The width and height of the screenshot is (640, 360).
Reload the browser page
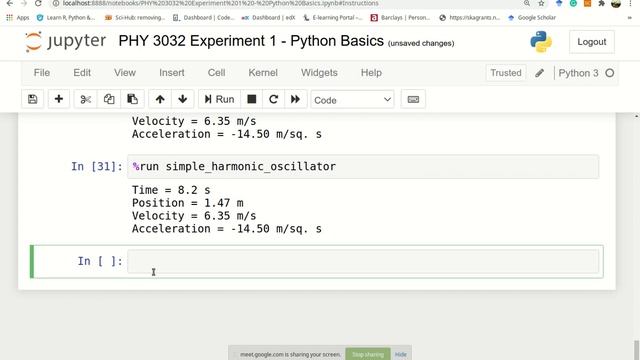pyautogui.click(x=38, y=3)
